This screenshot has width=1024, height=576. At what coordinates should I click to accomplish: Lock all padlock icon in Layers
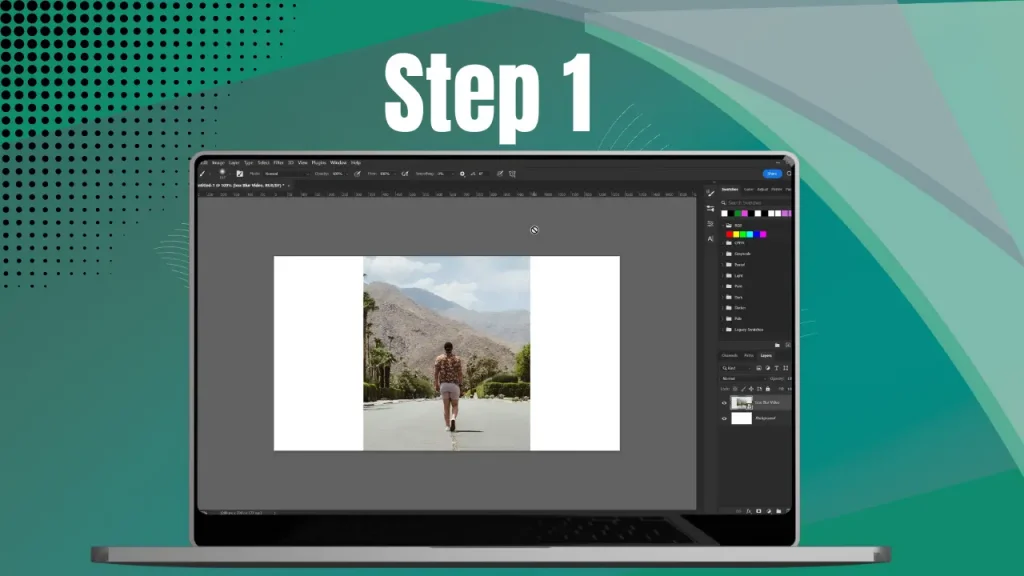pyautogui.click(x=768, y=389)
